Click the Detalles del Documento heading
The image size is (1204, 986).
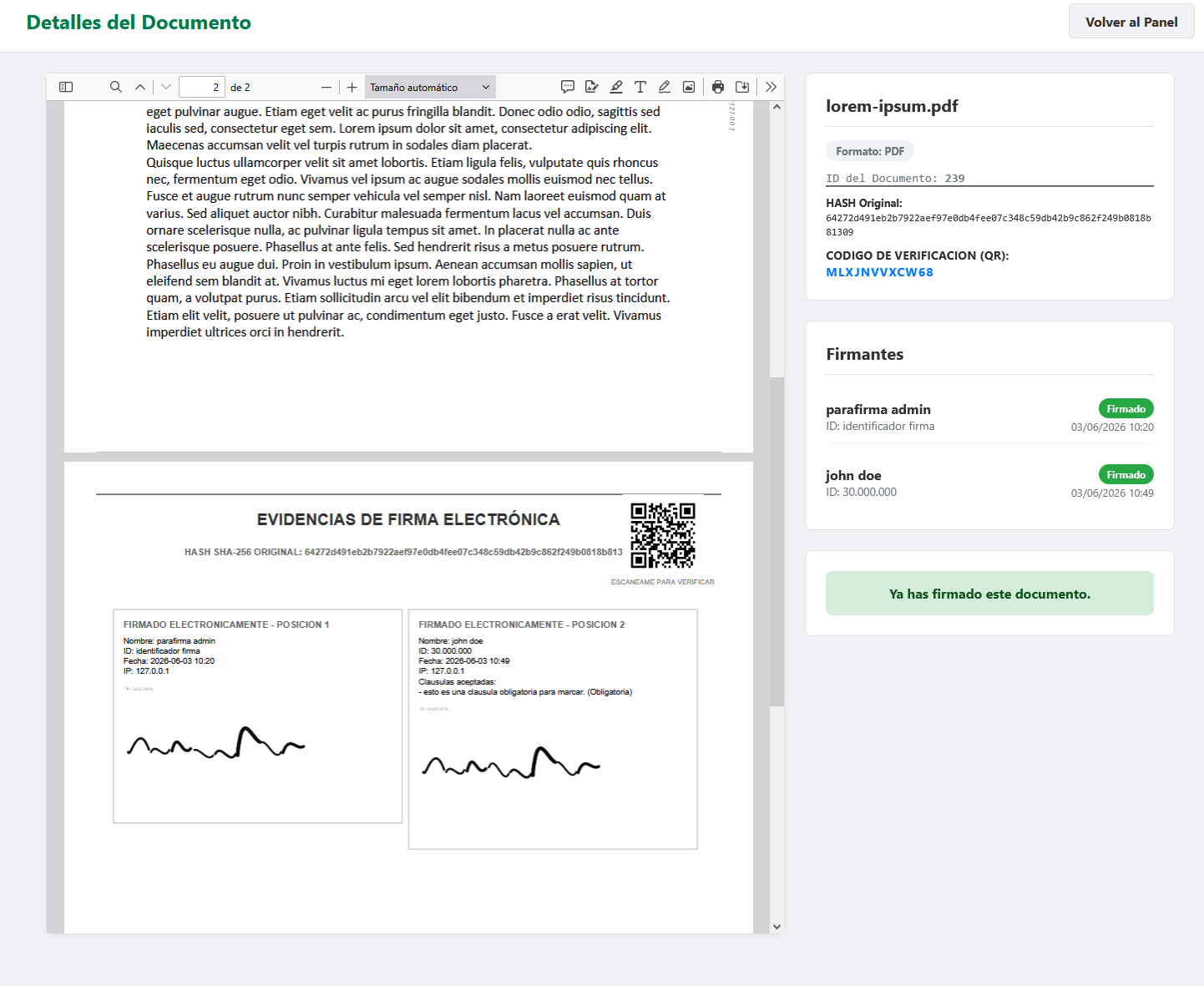tap(139, 23)
